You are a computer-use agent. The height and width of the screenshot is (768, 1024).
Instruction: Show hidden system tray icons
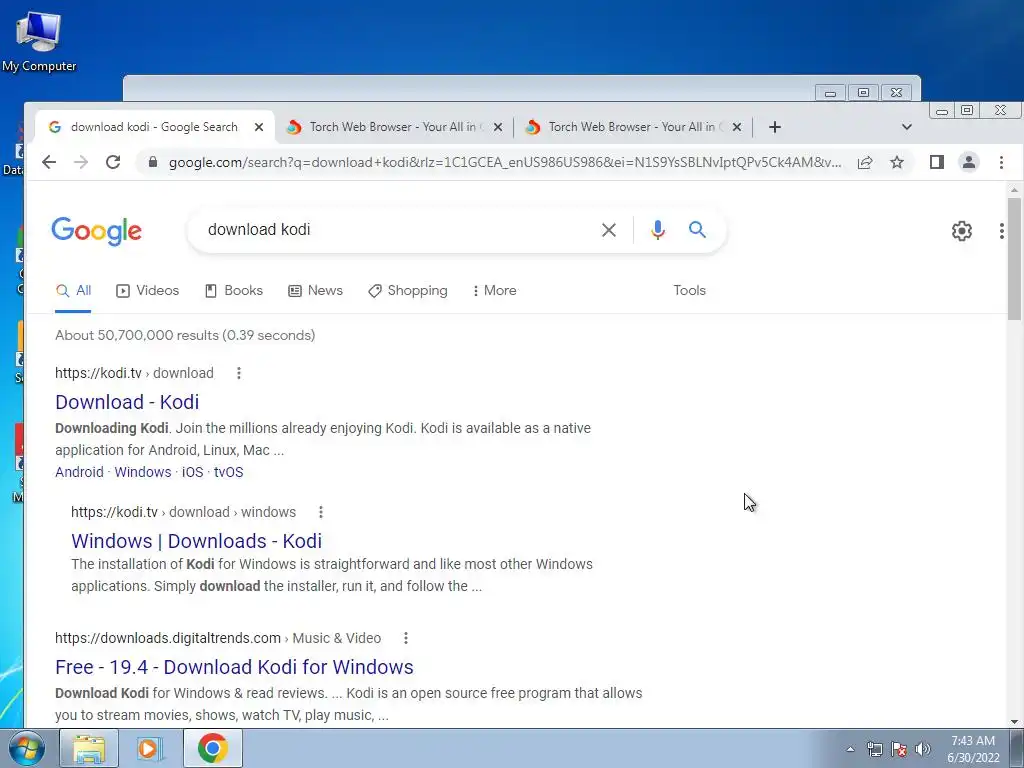pos(850,749)
